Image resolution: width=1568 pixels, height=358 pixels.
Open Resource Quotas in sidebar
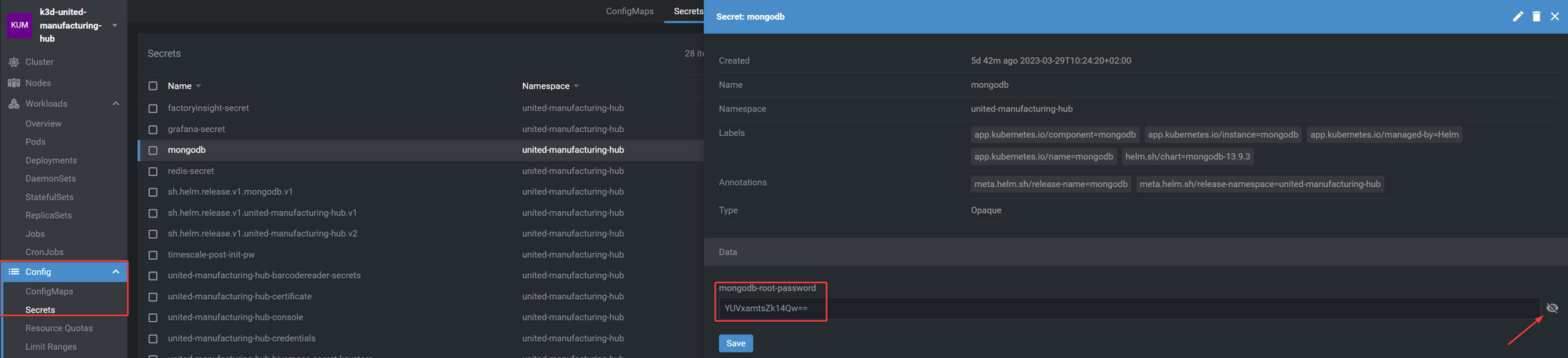(x=59, y=328)
